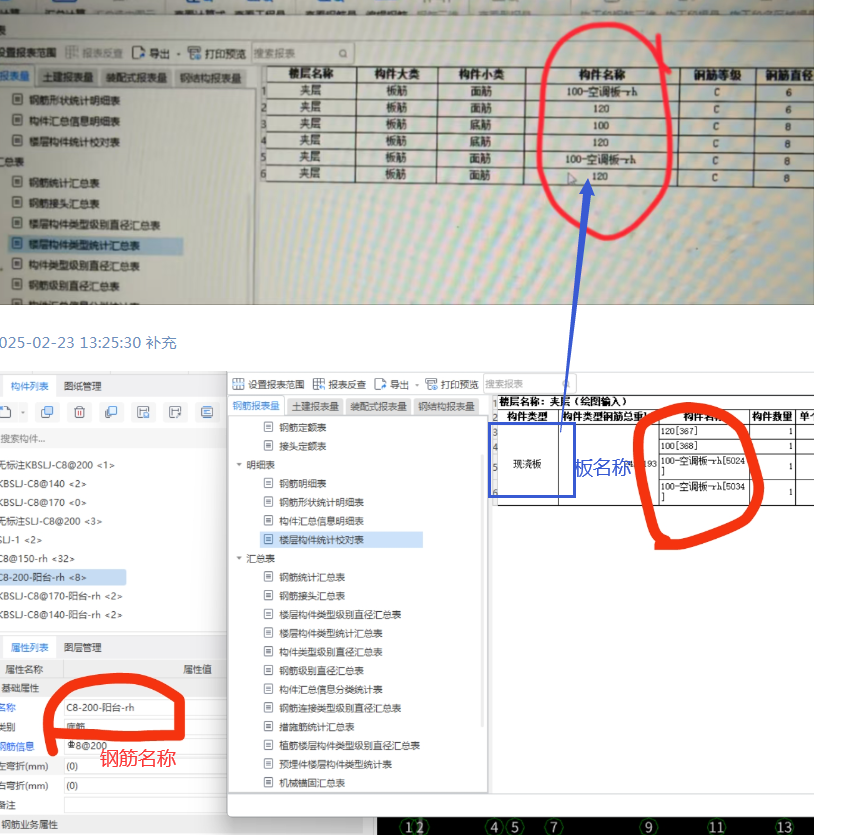Click the report tree vertical scrollbar

pos(481,591)
